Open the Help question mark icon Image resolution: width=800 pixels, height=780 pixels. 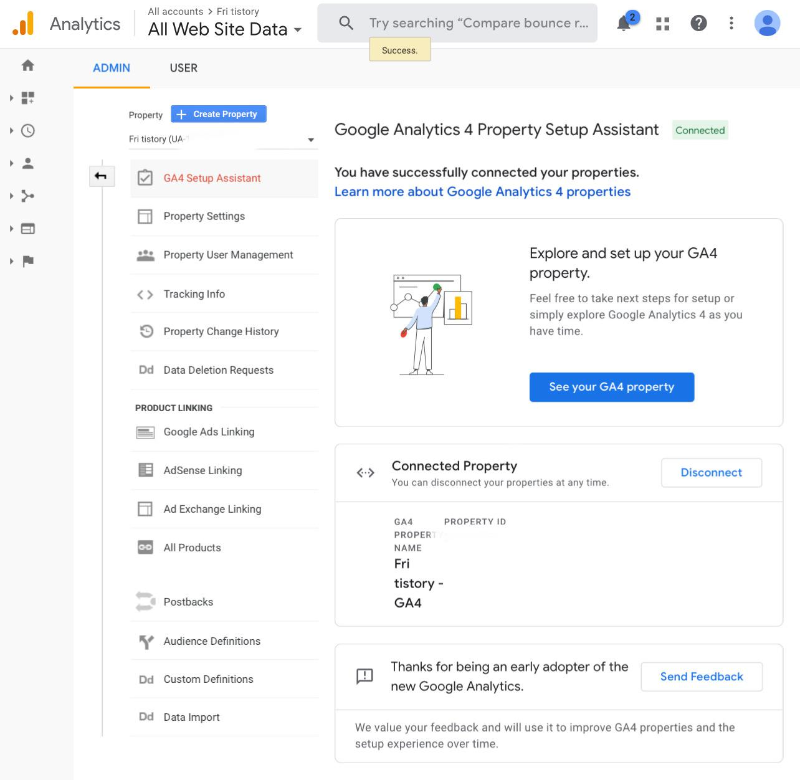pyautogui.click(x=698, y=23)
